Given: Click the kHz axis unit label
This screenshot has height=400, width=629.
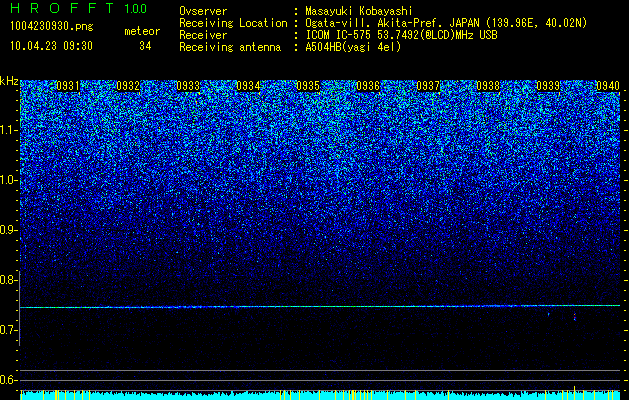Looking at the screenshot, I should (x=9, y=81).
